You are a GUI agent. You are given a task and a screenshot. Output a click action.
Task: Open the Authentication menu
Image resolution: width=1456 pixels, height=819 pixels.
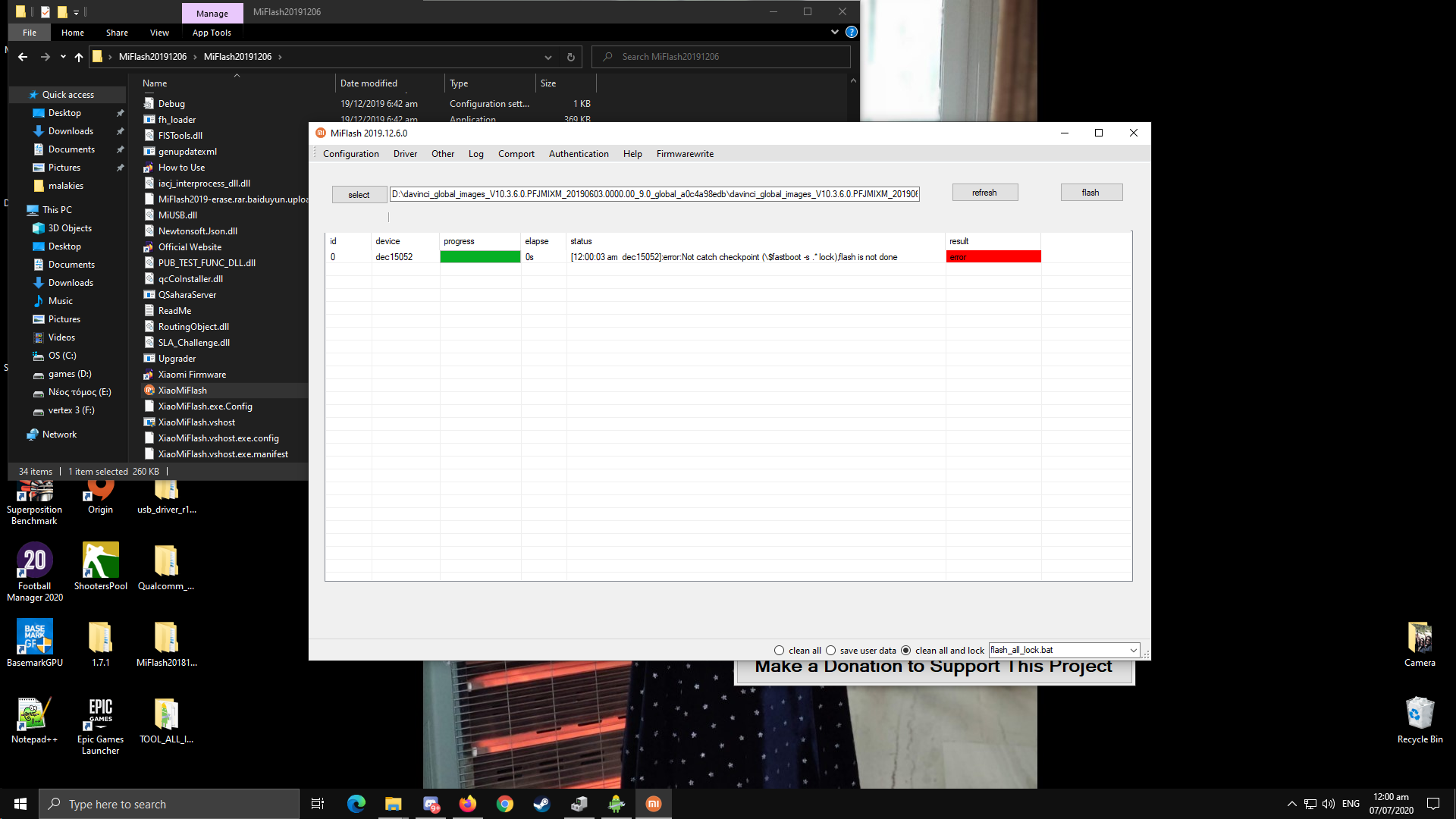pyautogui.click(x=578, y=154)
